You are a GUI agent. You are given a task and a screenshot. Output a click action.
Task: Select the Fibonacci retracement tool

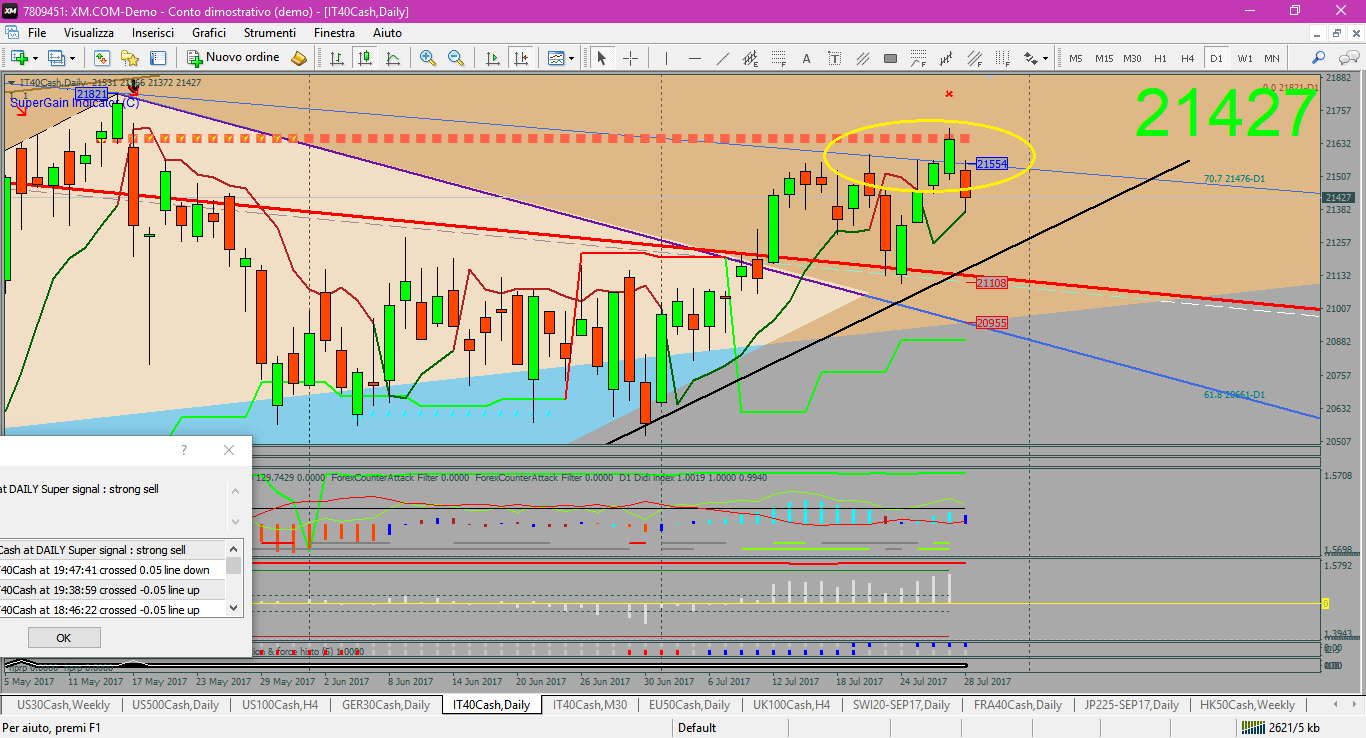(x=777, y=58)
